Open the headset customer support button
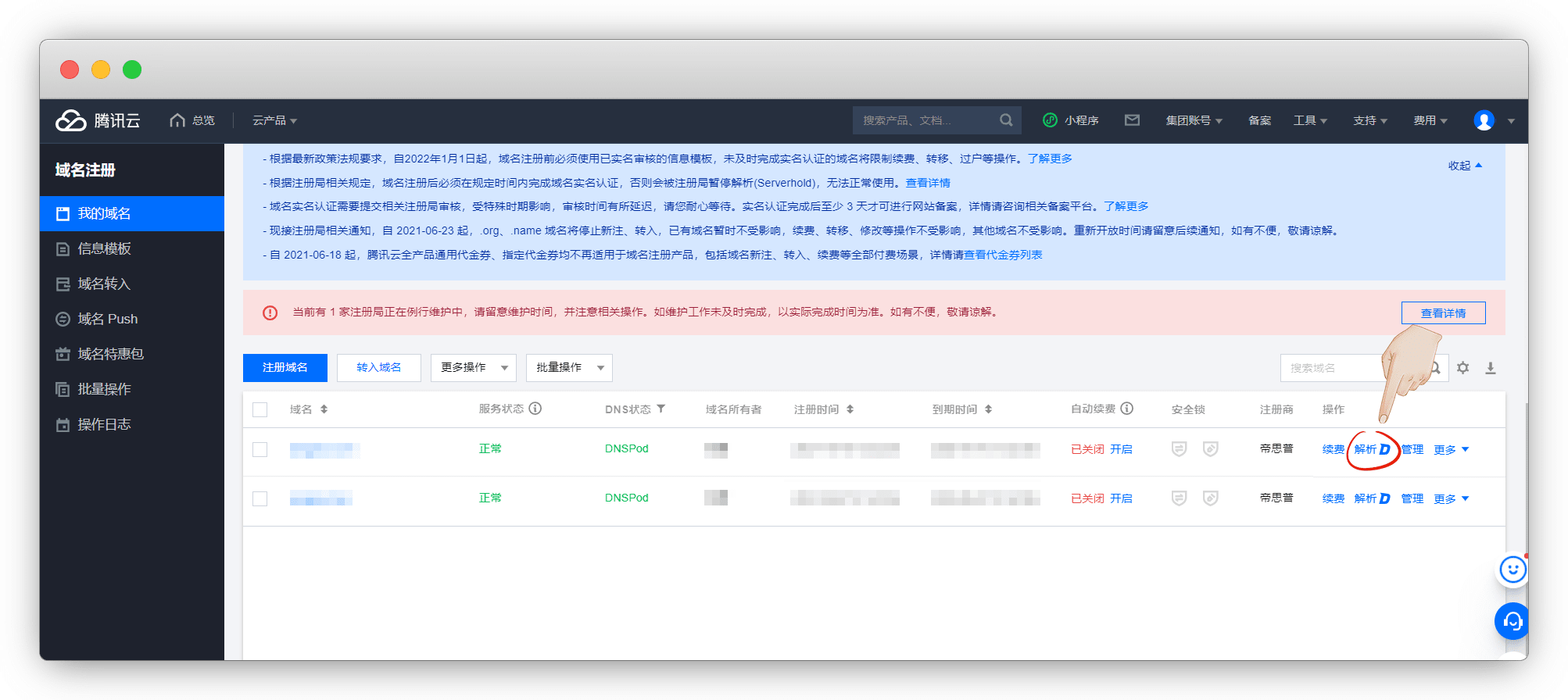 (x=1513, y=621)
